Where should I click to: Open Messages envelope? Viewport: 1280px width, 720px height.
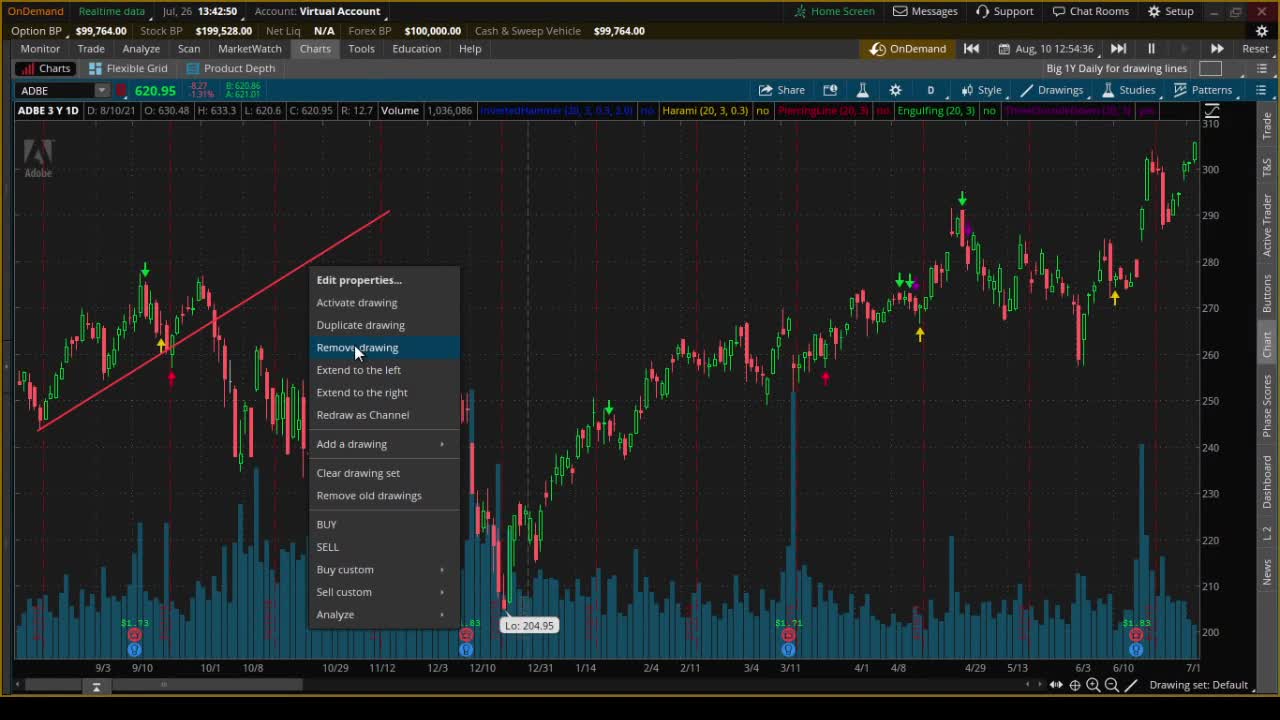tap(925, 11)
